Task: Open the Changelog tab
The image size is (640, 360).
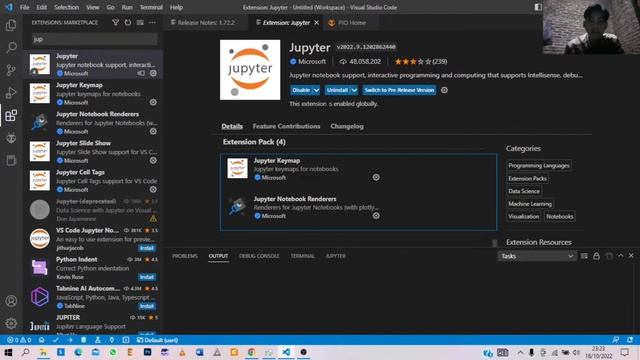Action: click(347, 126)
